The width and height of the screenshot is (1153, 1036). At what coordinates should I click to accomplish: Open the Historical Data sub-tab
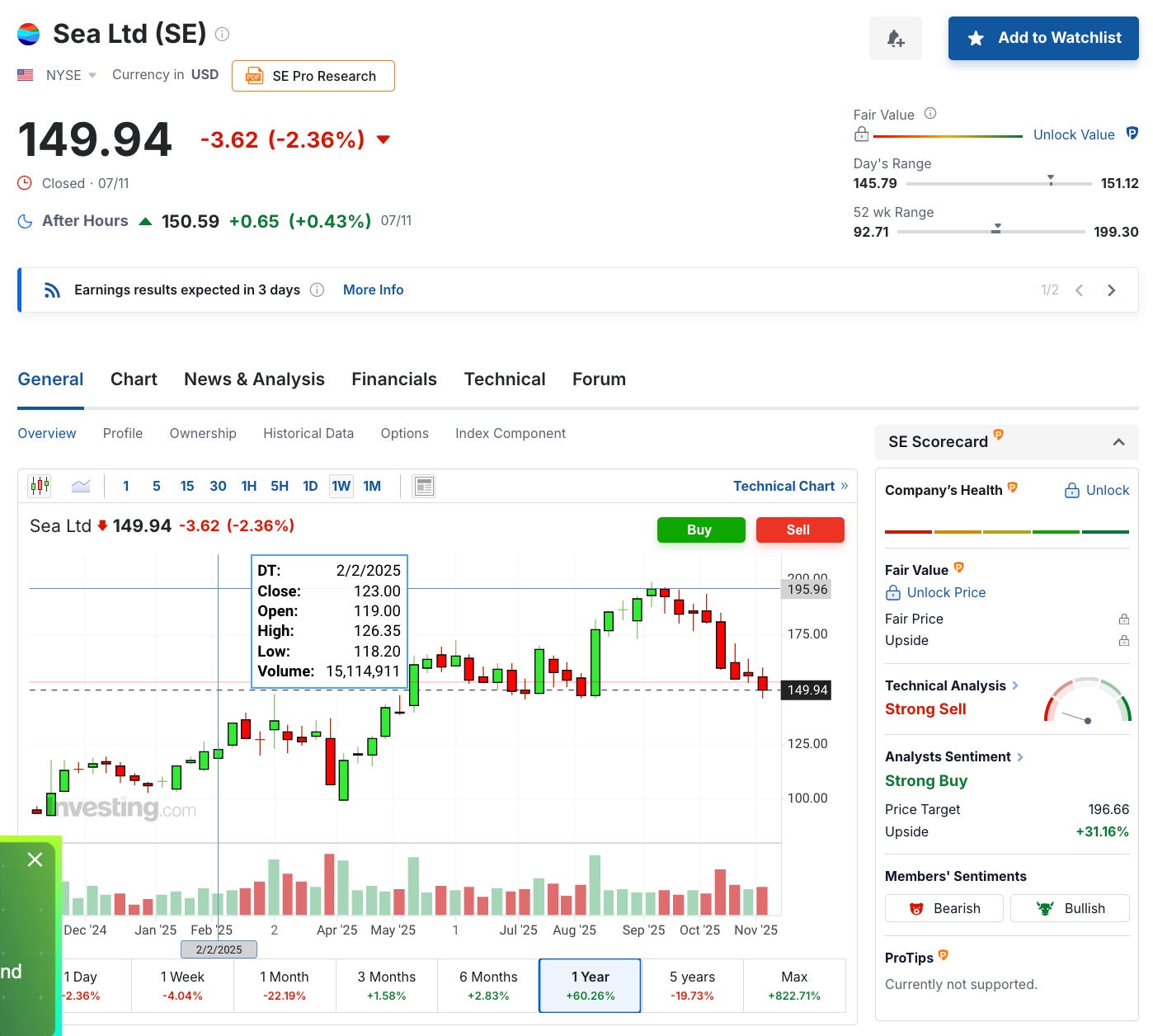click(308, 433)
